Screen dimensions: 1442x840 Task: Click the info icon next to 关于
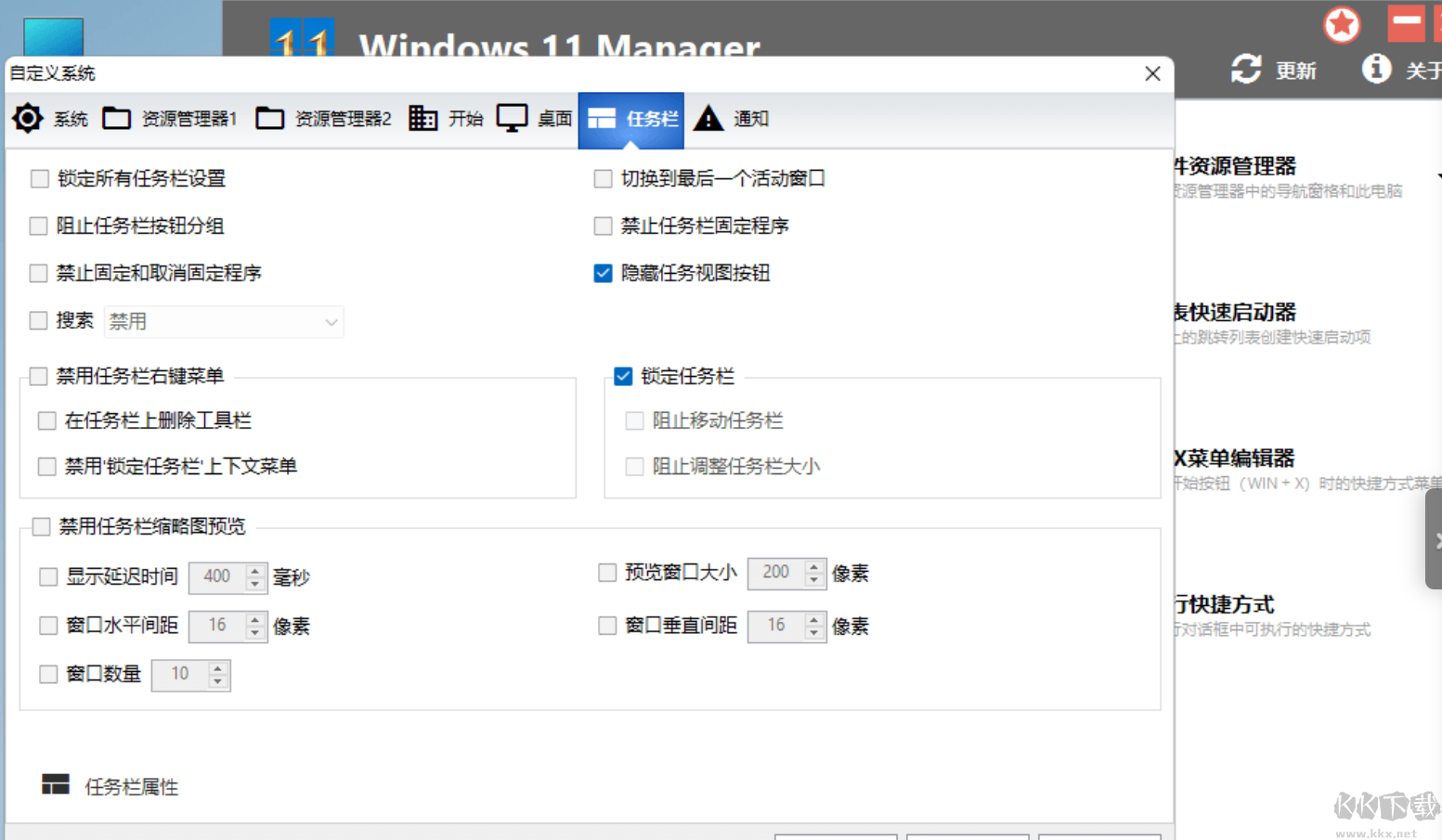(x=1376, y=68)
